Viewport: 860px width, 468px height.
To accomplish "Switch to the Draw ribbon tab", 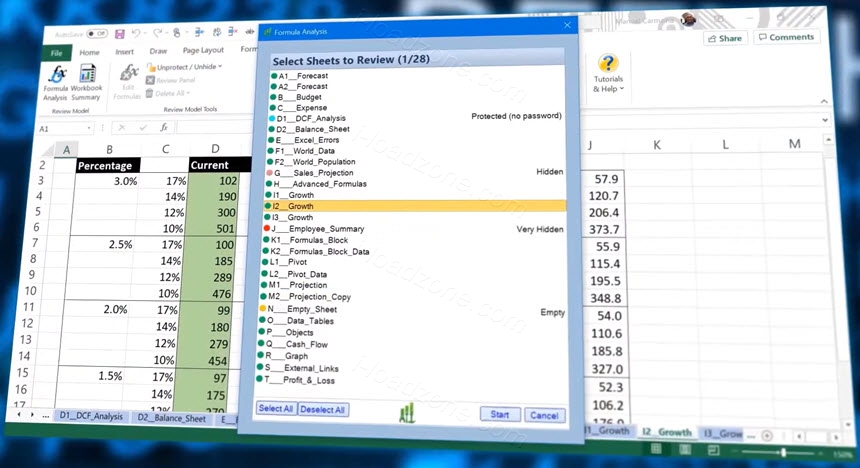I will click(x=158, y=51).
